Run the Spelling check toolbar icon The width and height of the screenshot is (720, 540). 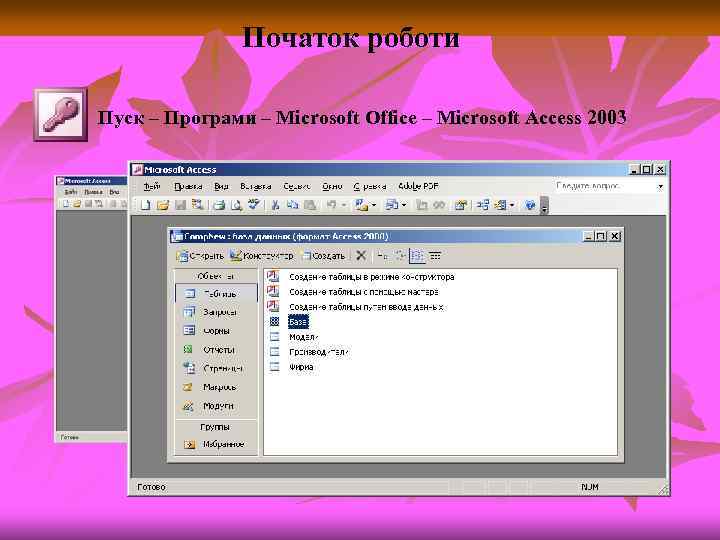(254, 205)
